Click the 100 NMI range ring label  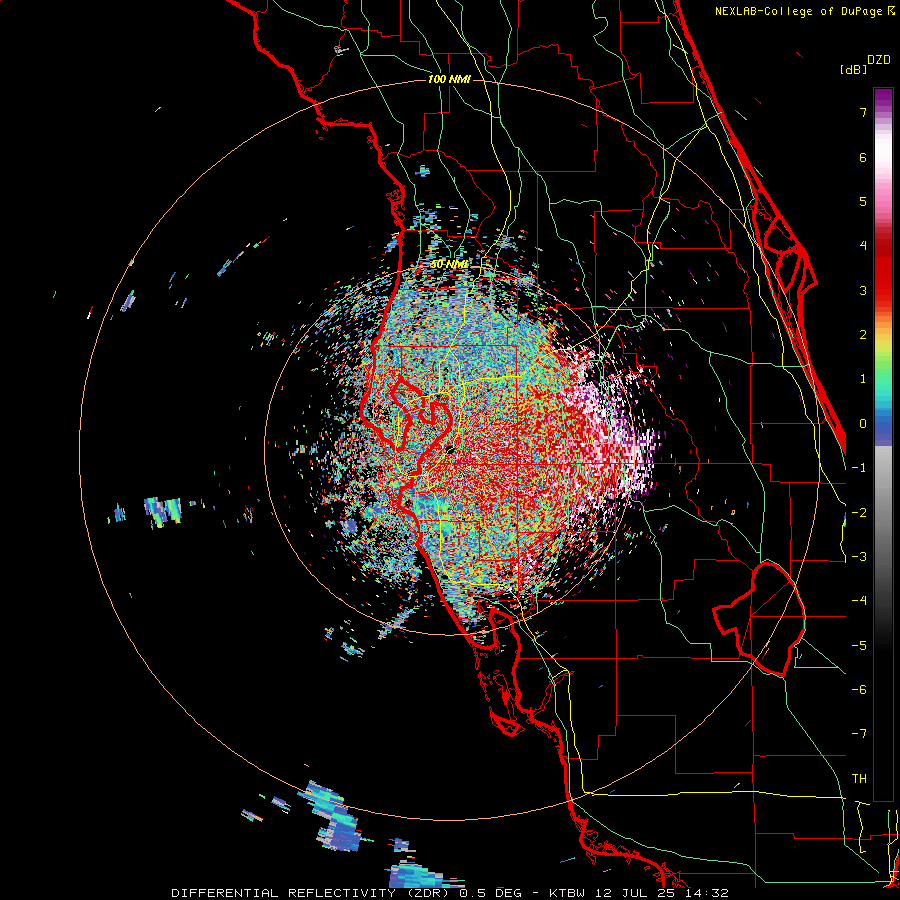point(449,79)
